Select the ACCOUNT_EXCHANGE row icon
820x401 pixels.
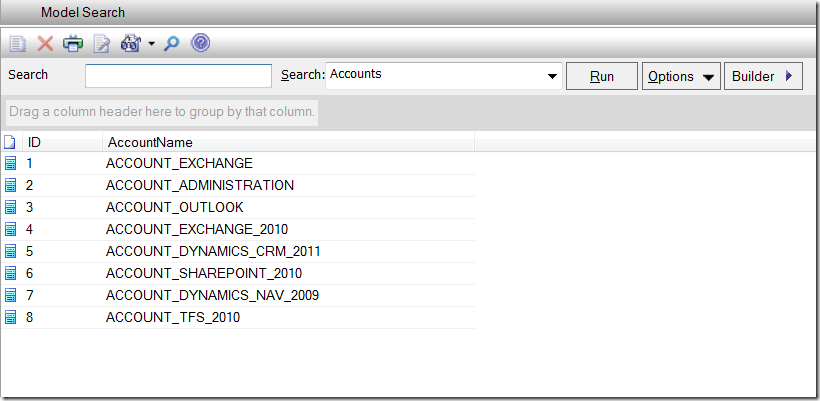(10, 163)
